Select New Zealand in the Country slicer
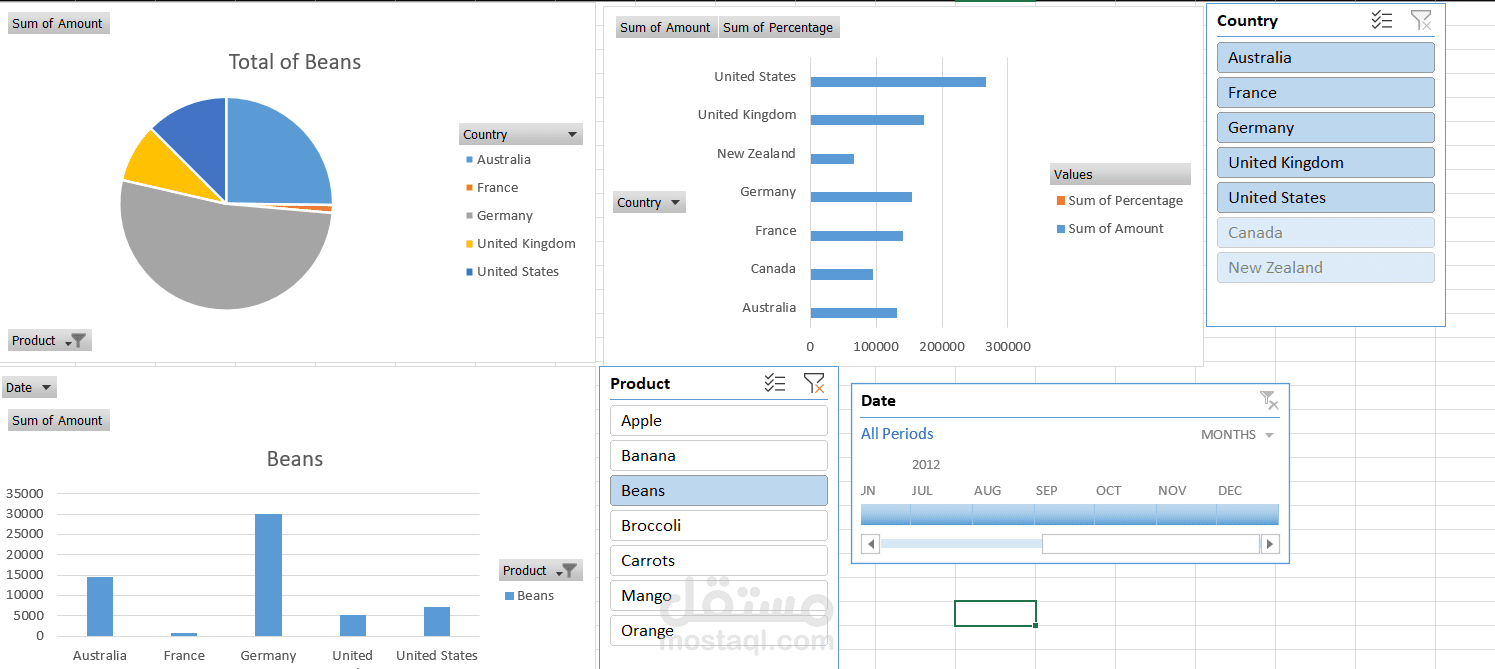 (1325, 267)
